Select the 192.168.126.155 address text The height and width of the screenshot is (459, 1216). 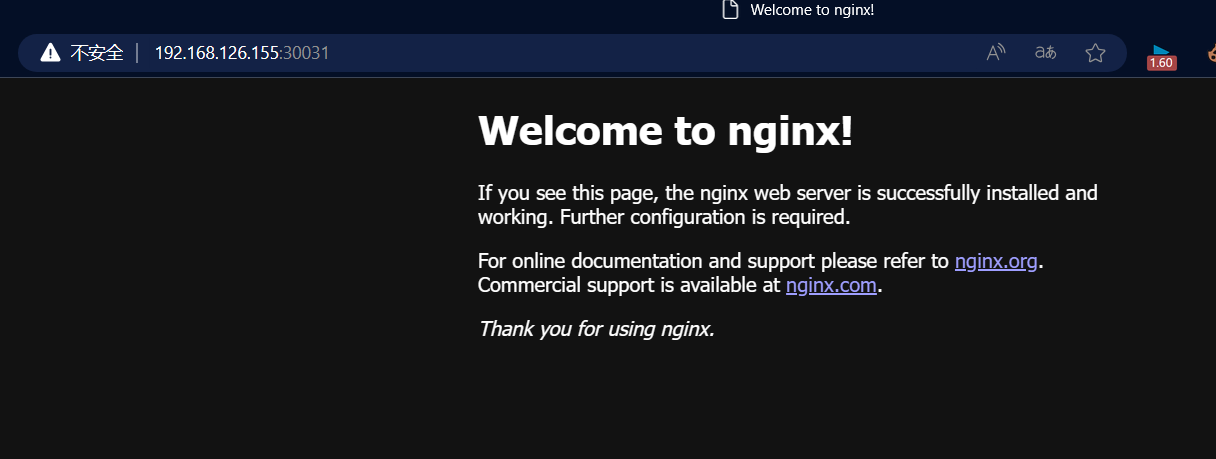[x=216, y=53]
